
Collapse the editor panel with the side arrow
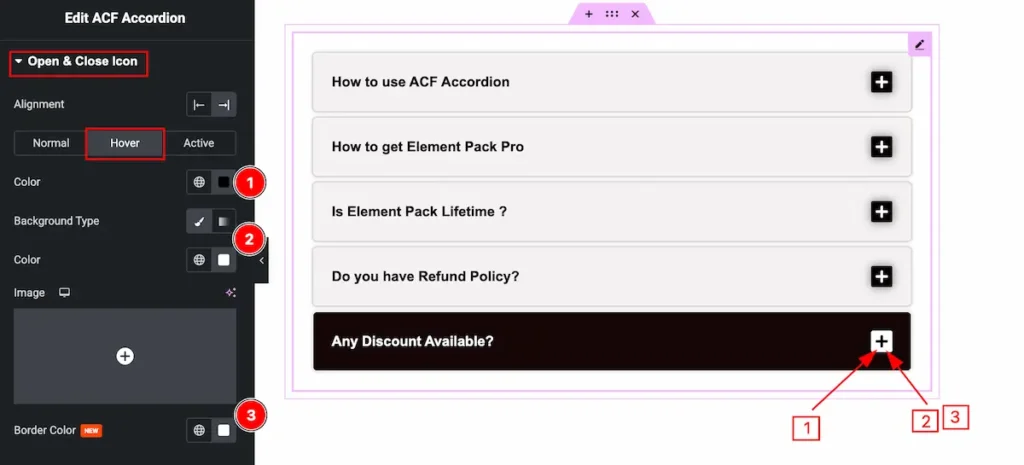pos(261,260)
